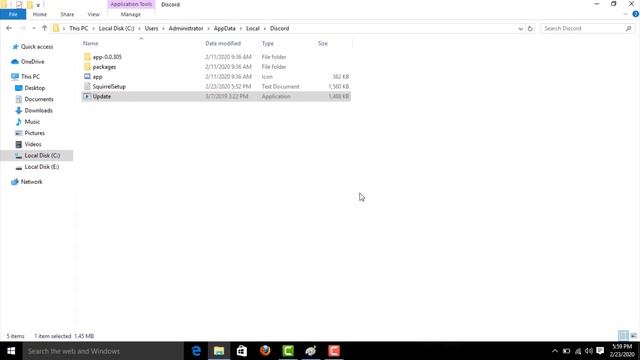Open the red C taskbar icon
Screen dimensions: 640x360
334,351
